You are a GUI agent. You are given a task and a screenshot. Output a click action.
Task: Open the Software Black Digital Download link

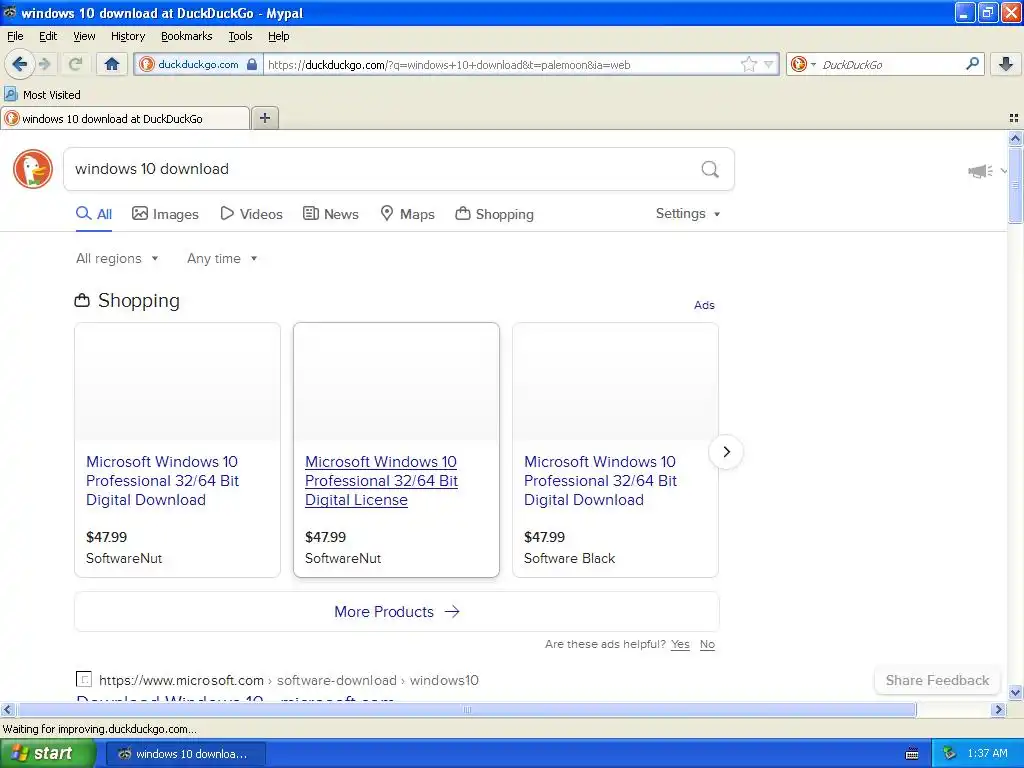[600, 481]
